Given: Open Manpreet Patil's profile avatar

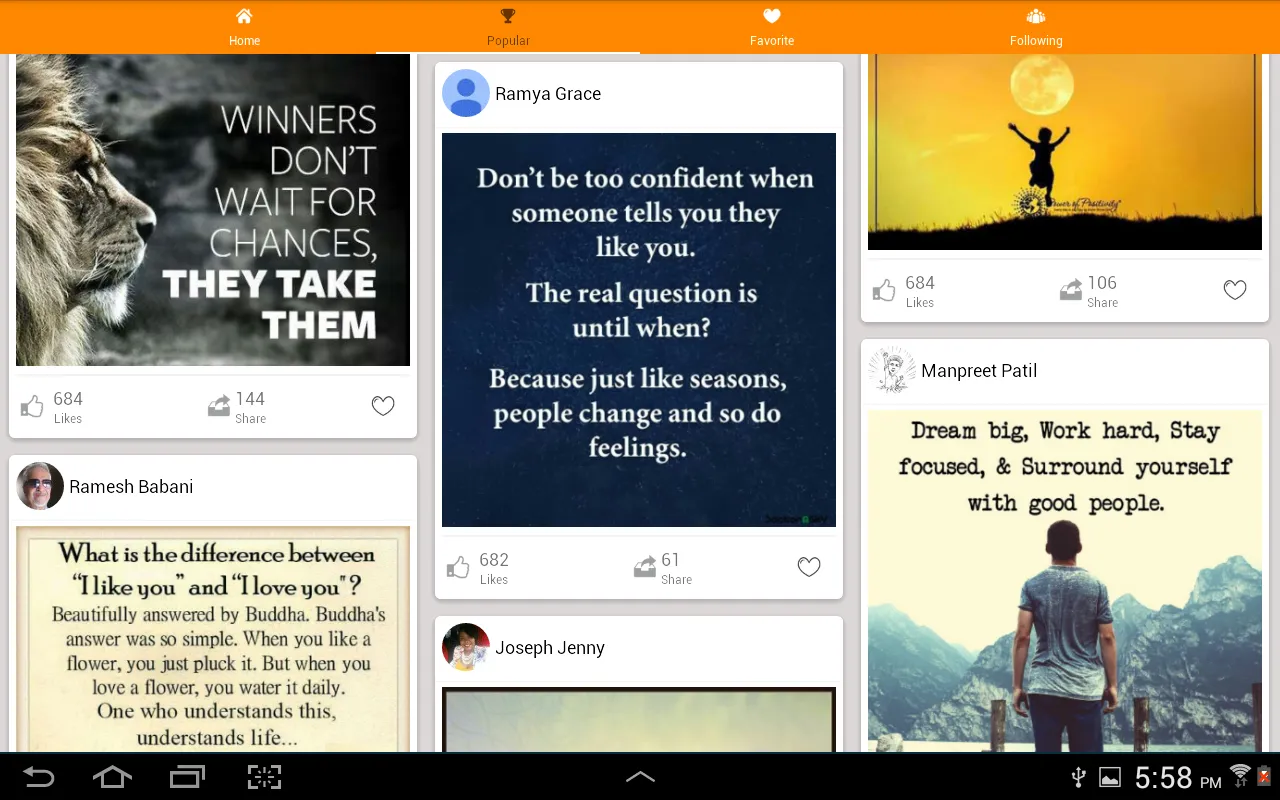Looking at the screenshot, I should tap(892, 371).
